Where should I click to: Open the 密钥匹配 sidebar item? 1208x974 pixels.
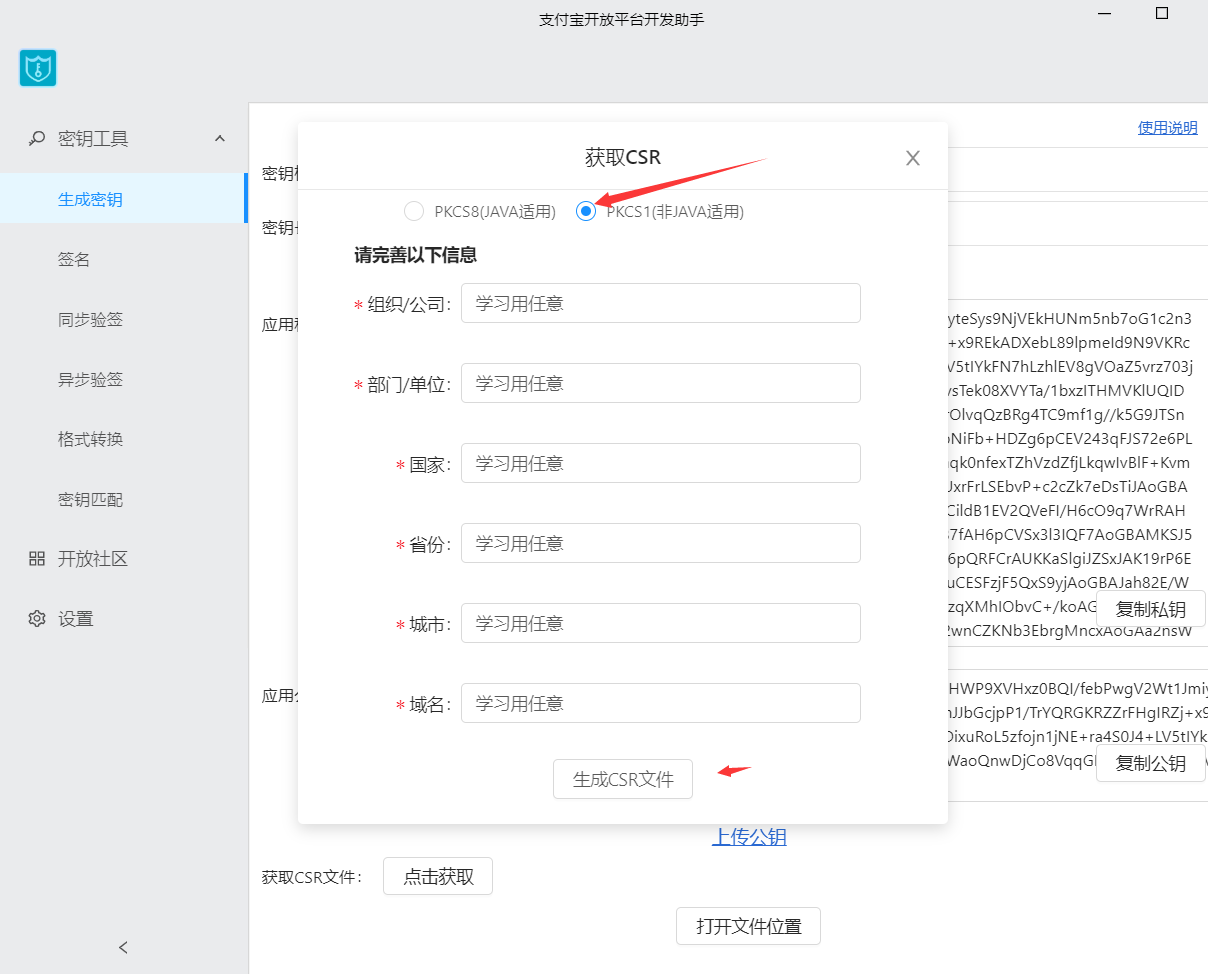pos(90,499)
